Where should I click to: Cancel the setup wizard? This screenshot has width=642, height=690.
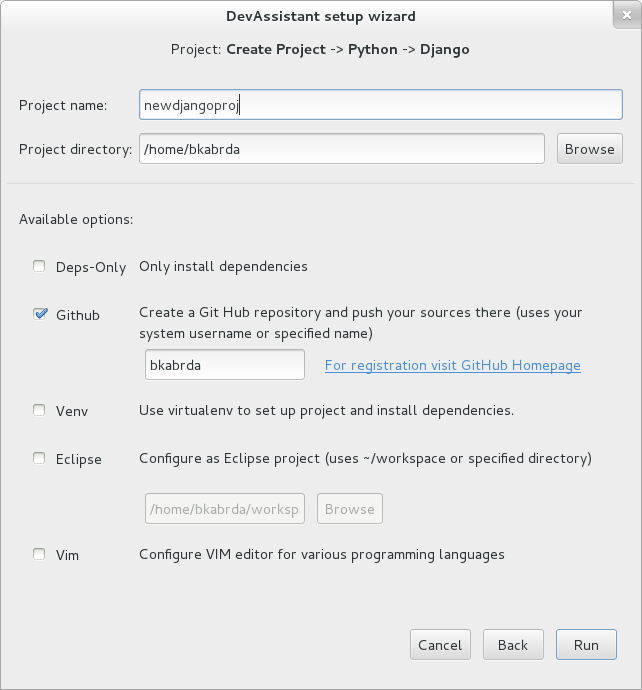click(440, 645)
